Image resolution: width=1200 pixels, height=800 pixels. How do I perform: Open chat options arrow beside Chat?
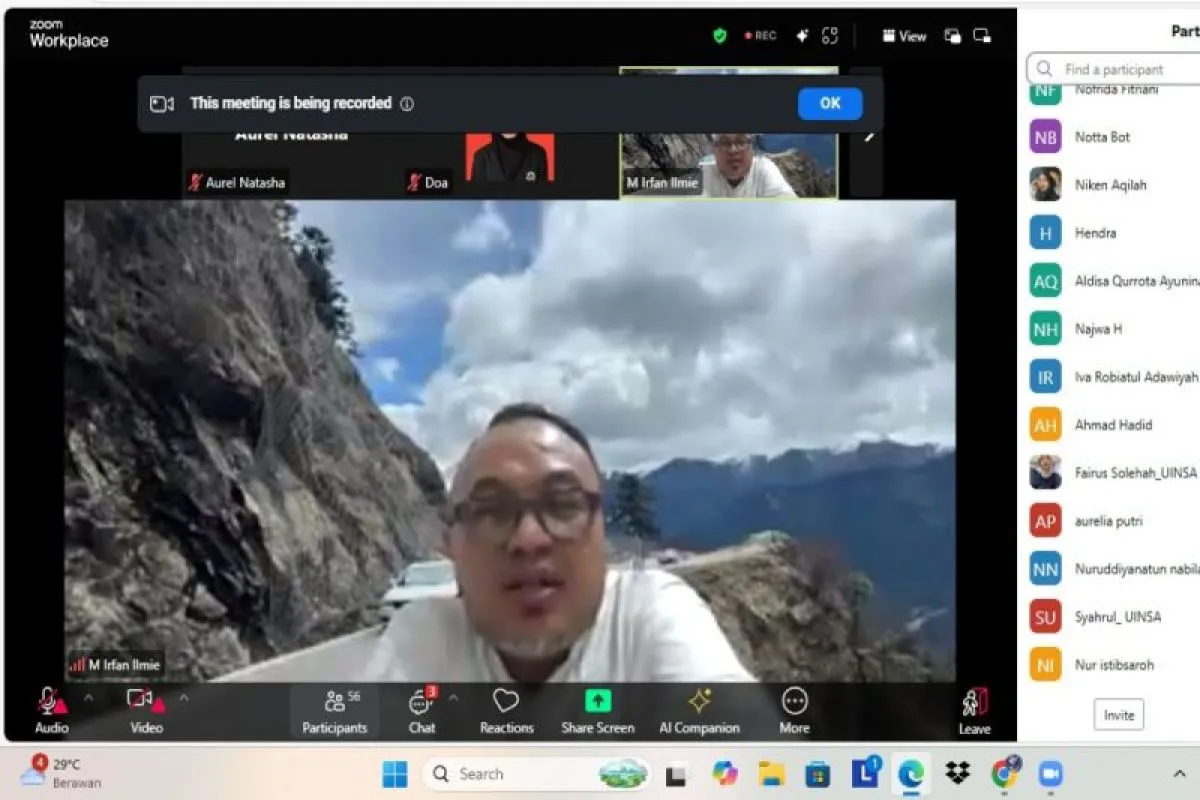click(x=453, y=698)
